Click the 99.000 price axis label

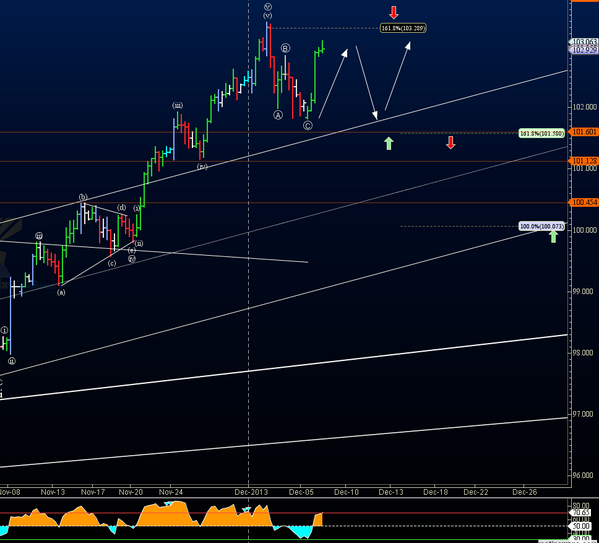pos(583,291)
